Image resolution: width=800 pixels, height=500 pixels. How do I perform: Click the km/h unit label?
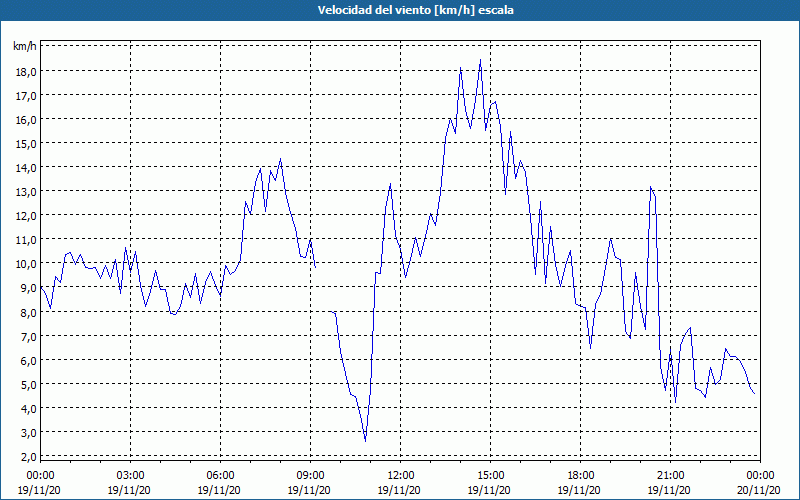(25, 47)
